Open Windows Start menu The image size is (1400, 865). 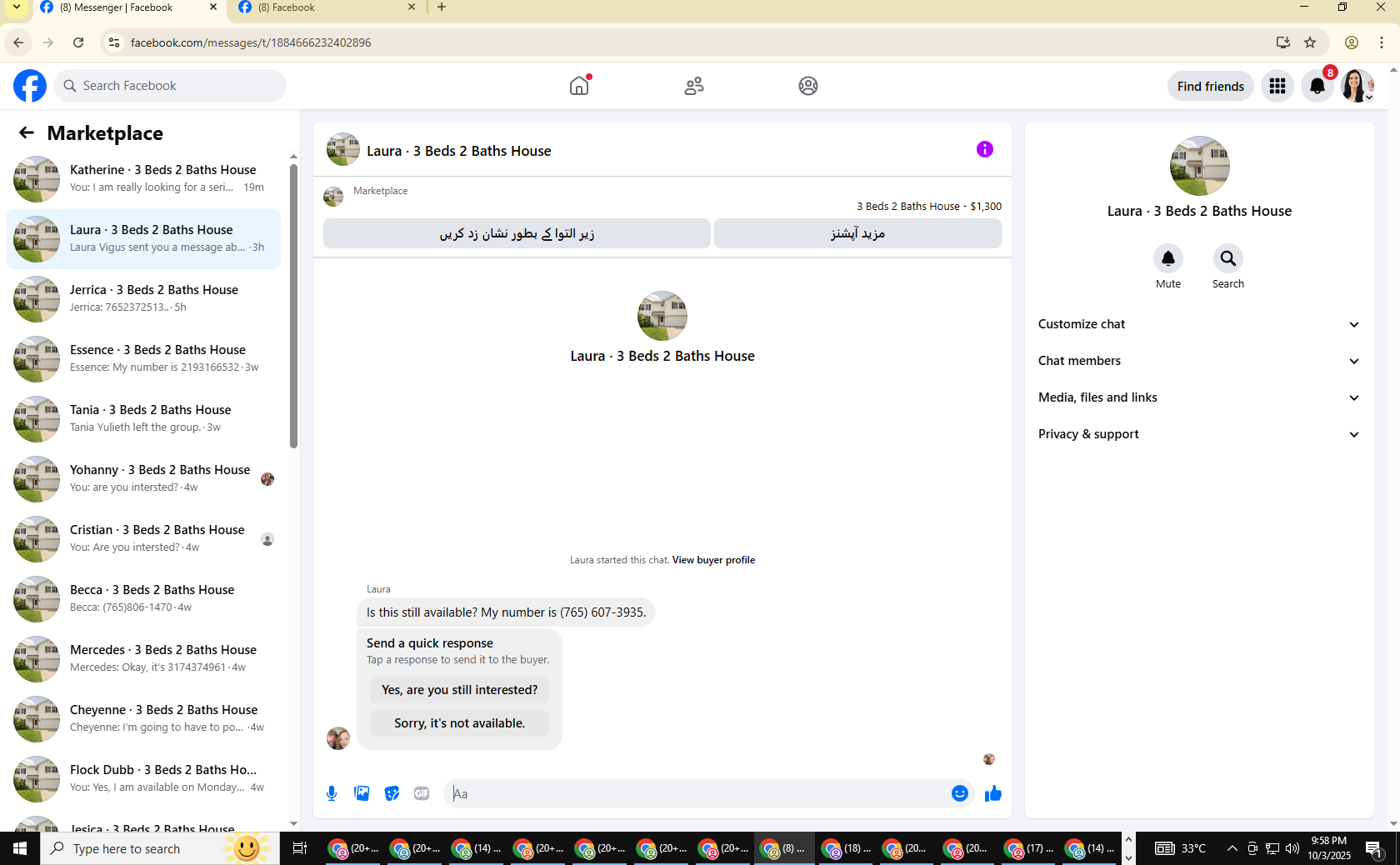coord(20,848)
